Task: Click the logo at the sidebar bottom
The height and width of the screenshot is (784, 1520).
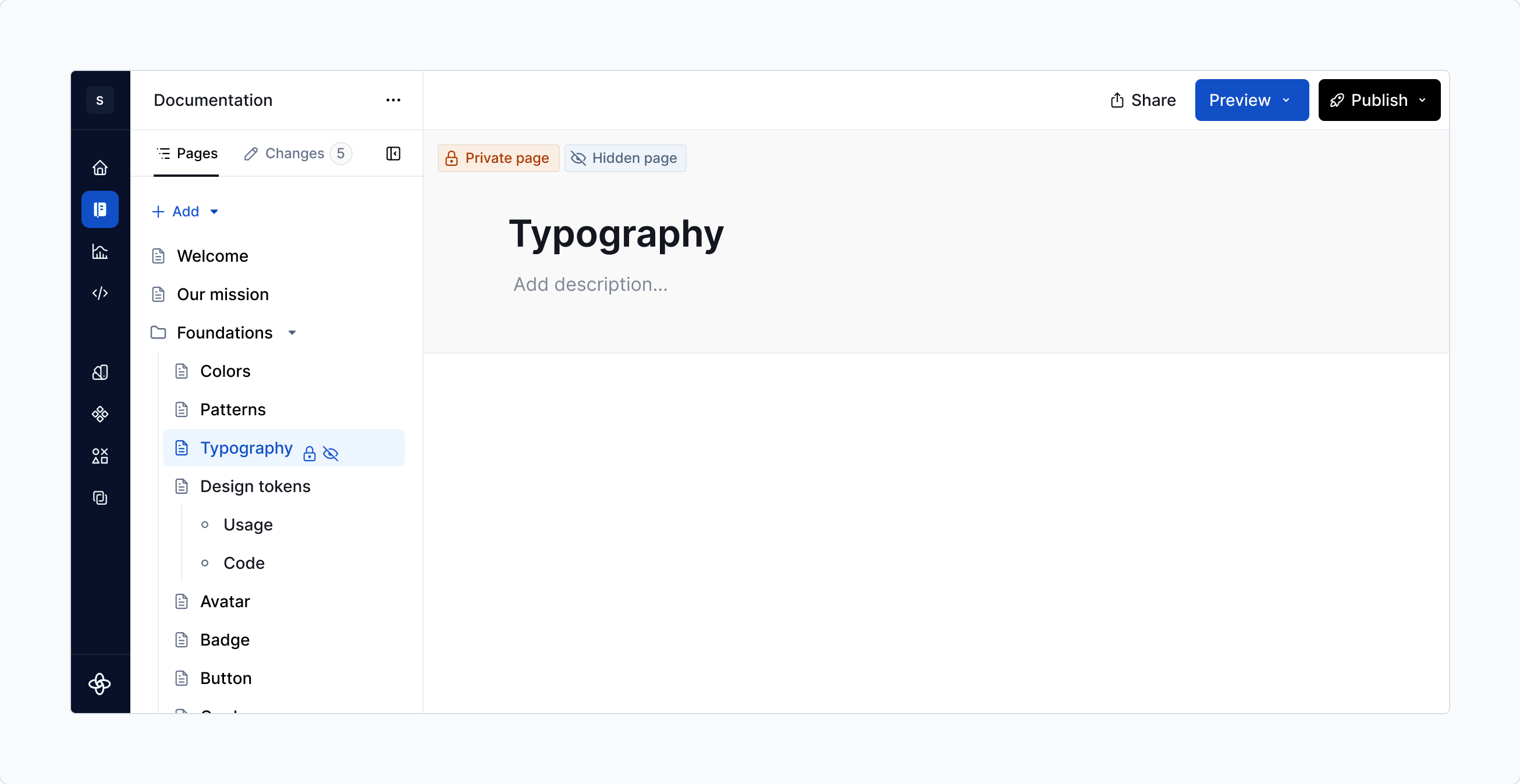Action: [100, 684]
